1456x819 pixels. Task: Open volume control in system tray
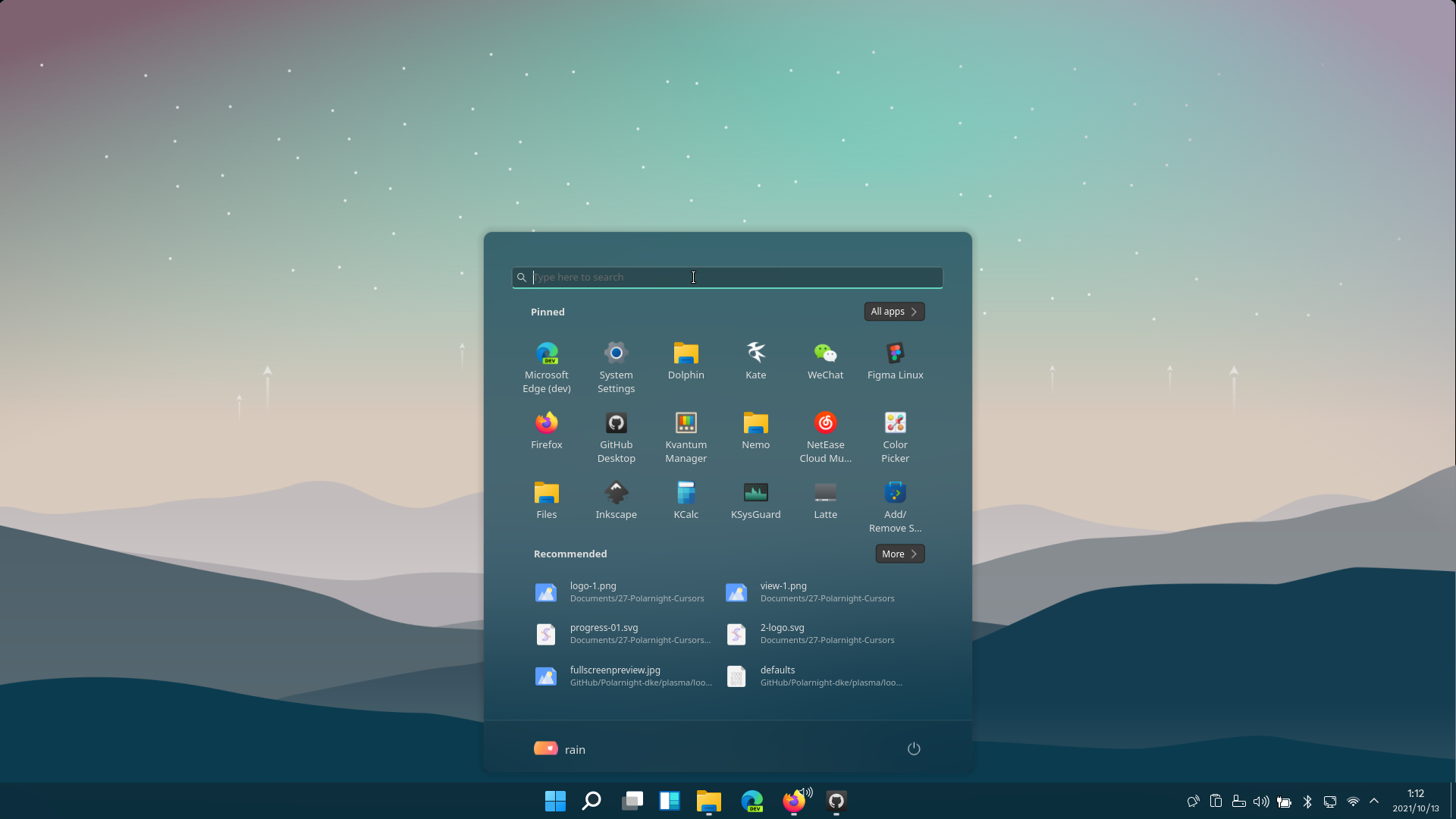pyautogui.click(x=1261, y=802)
